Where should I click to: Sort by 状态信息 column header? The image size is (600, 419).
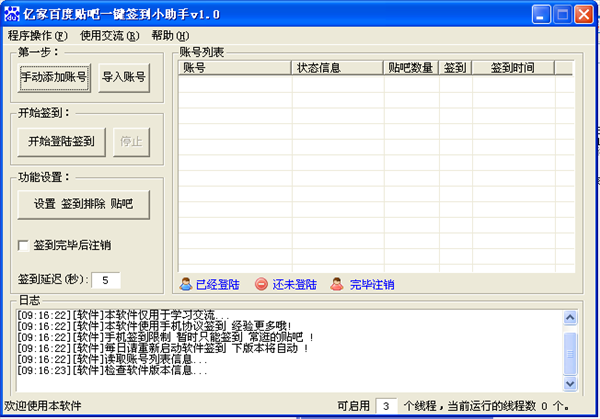point(338,68)
